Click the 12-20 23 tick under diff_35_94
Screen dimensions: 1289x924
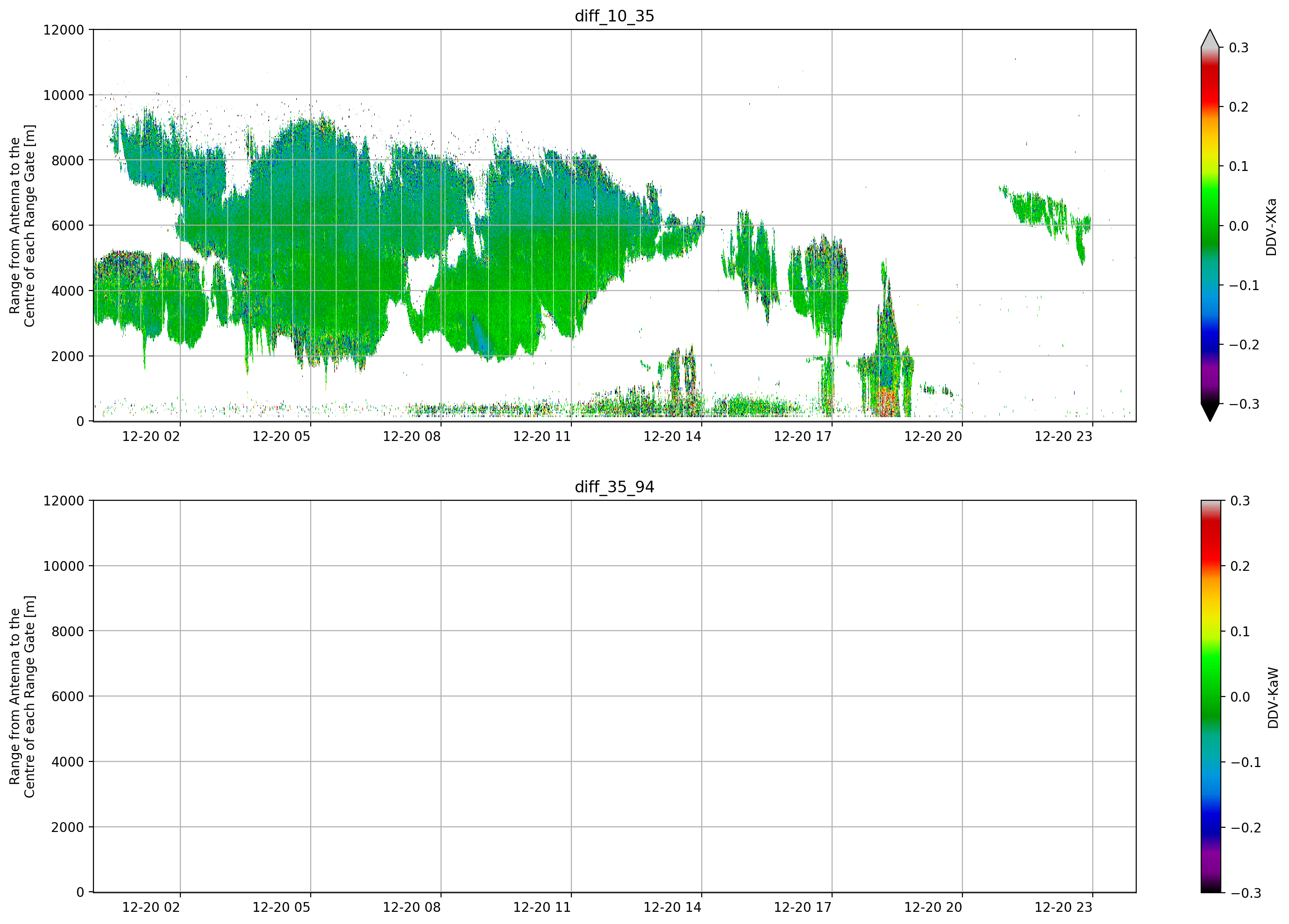pyautogui.click(x=1063, y=908)
